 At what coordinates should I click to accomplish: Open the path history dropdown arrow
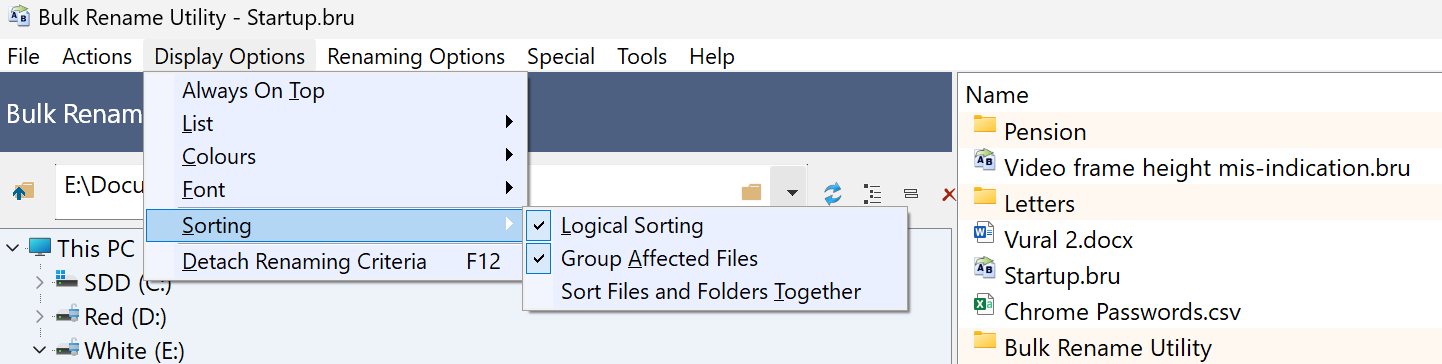pyautogui.click(x=791, y=191)
